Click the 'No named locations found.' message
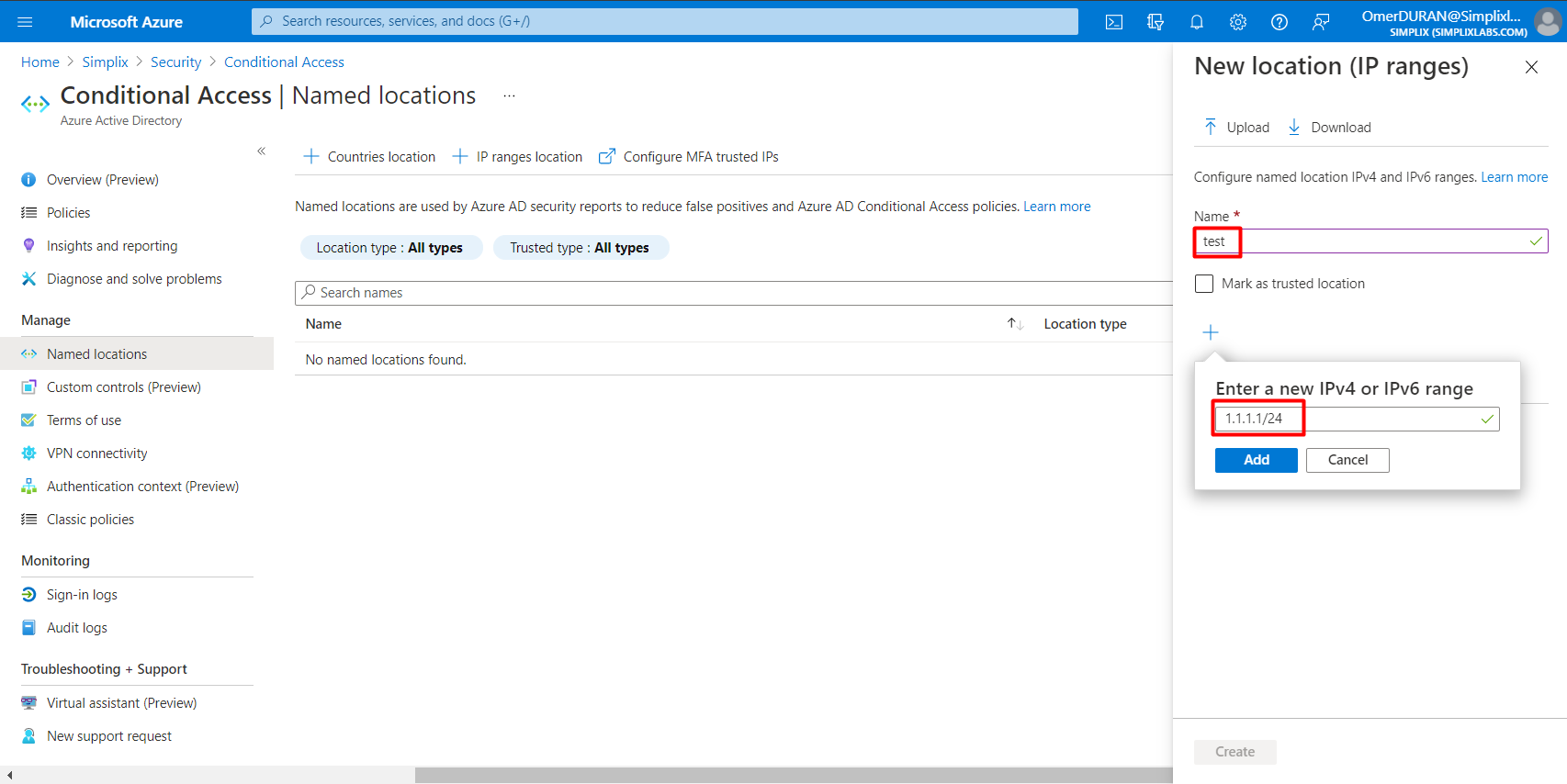 (x=386, y=360)
